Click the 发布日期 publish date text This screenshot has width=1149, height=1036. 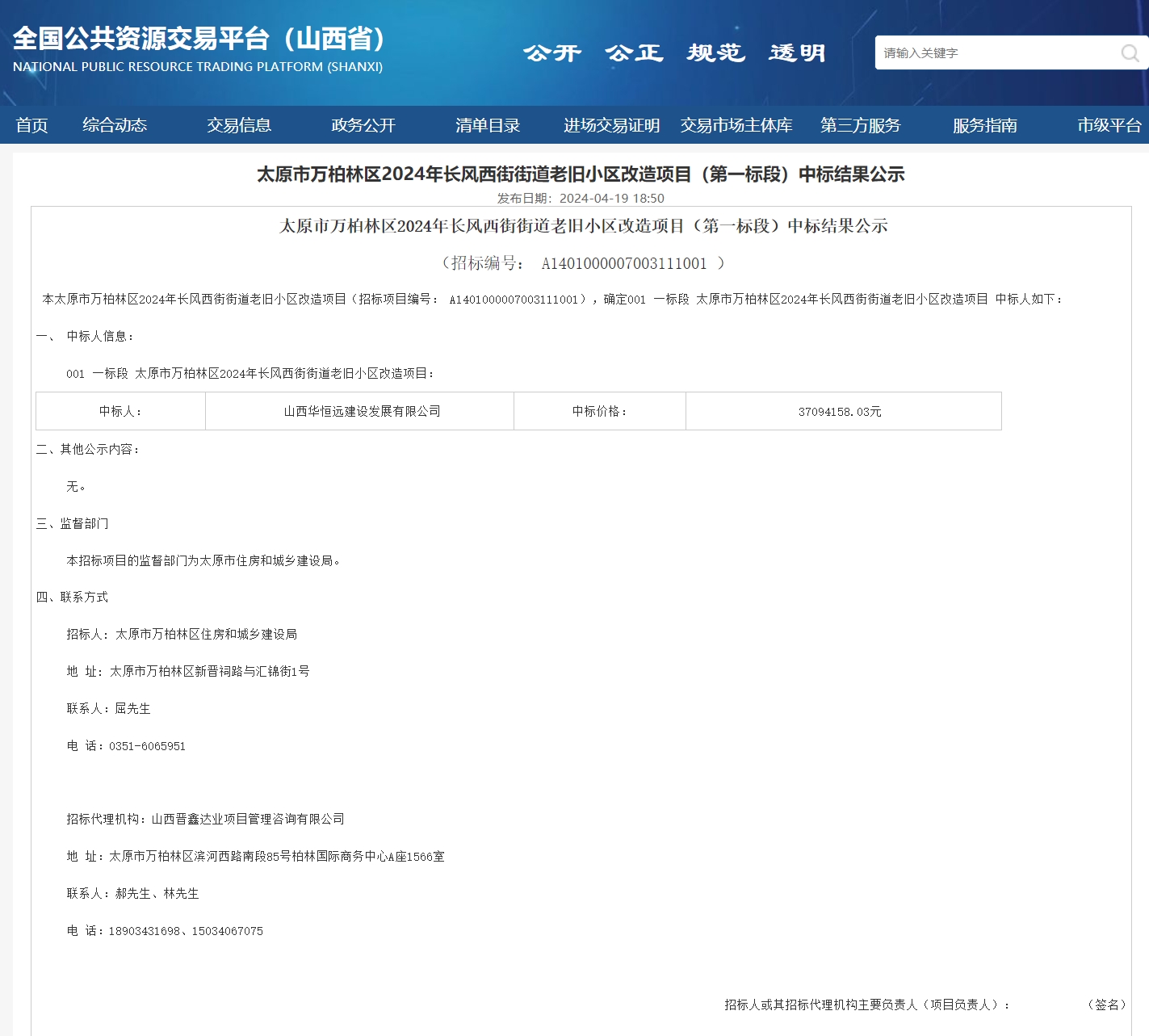click(x=581, y=199)
